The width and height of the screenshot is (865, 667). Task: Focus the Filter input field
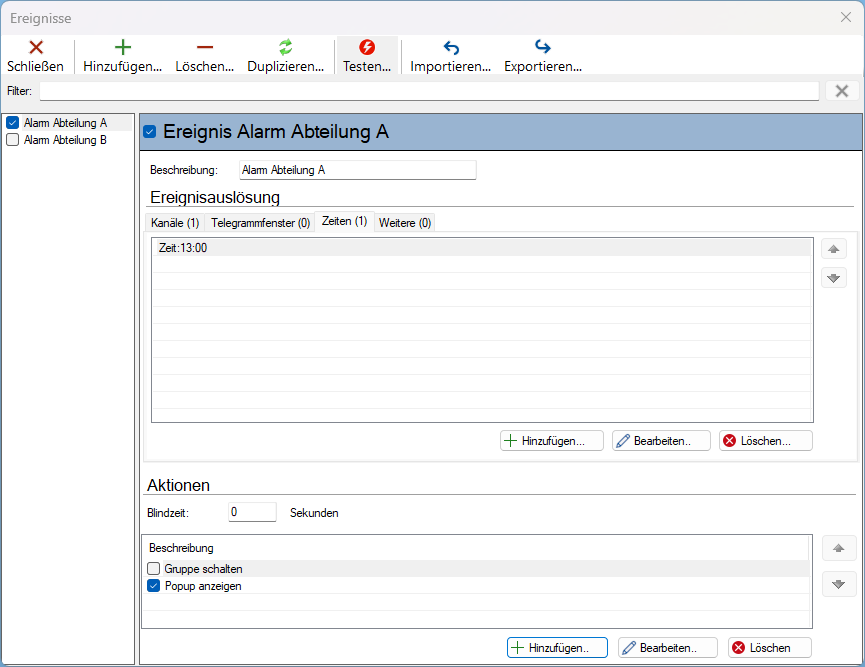click(x=429, y=91)
